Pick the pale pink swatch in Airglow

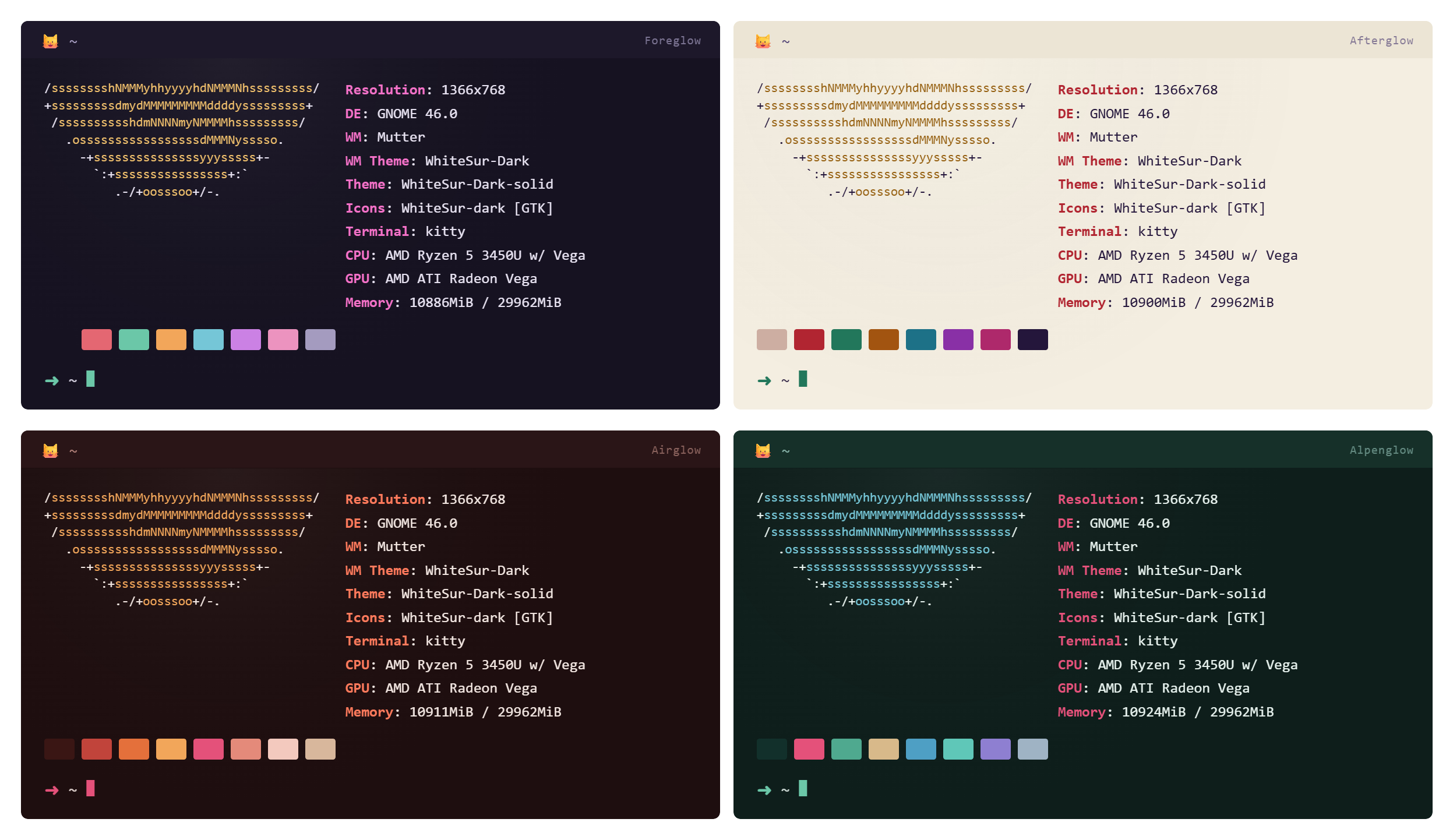(x=283, y=749)
